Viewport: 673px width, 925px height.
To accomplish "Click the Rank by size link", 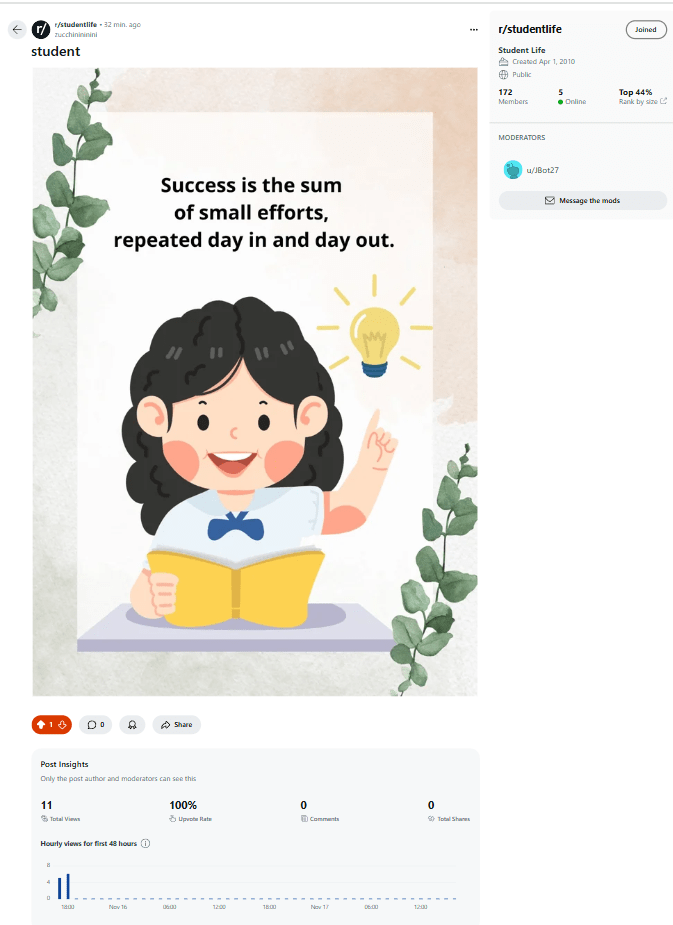I will pos(637,102).
